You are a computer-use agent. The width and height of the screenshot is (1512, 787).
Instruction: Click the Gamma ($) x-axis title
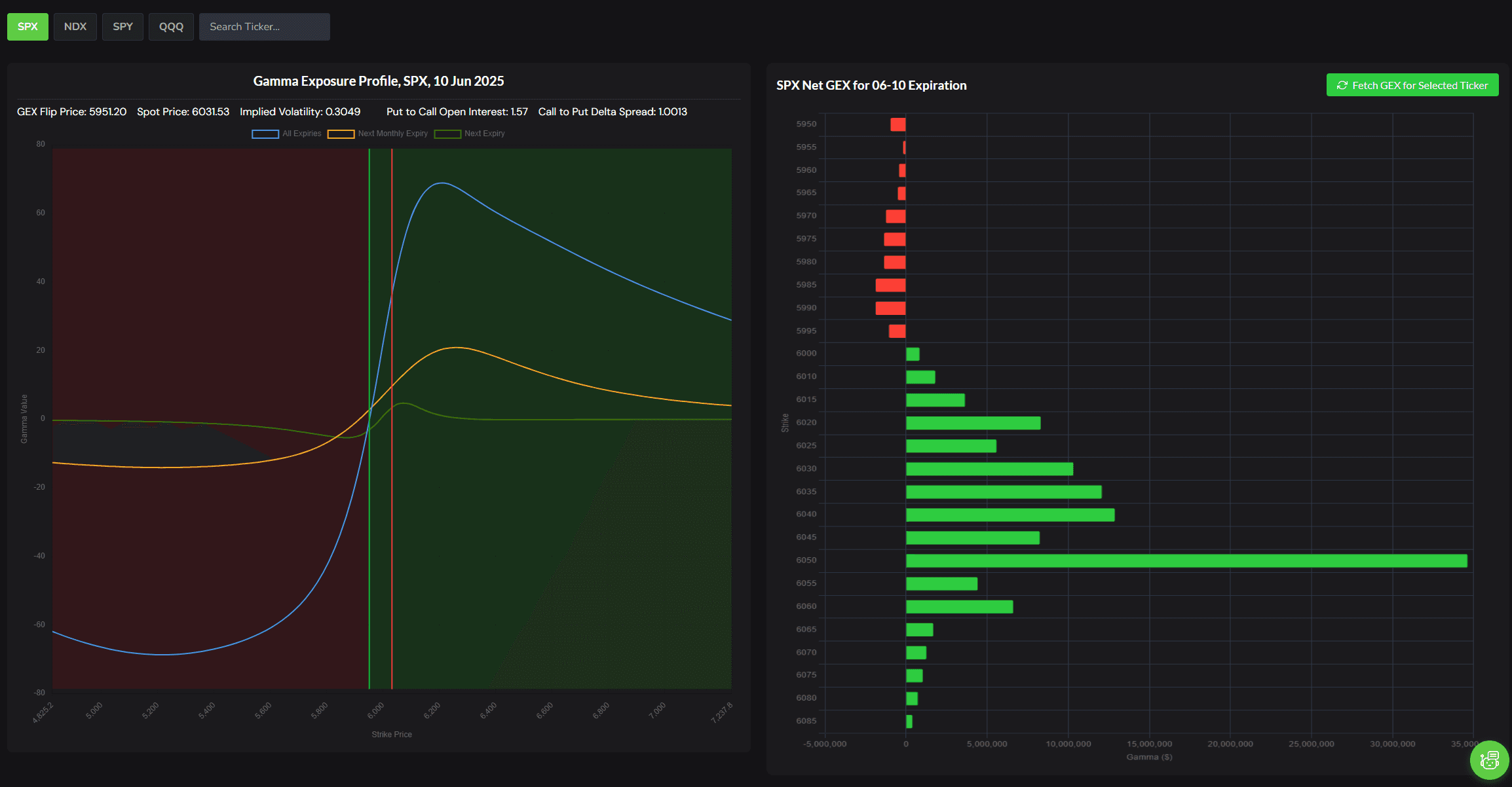[1149, 757]
